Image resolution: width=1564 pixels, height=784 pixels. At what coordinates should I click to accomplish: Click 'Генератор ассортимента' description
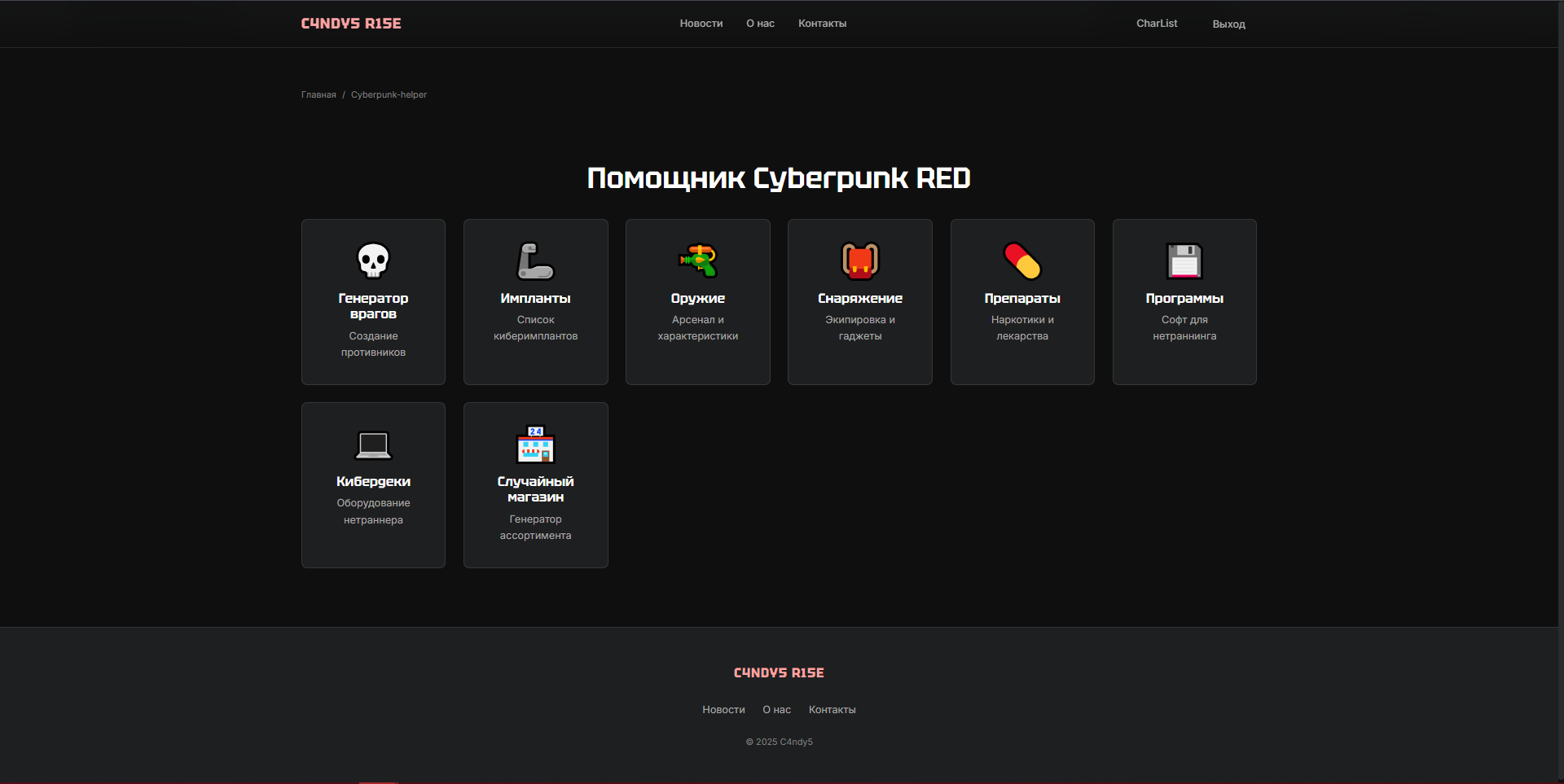pos(535,528)
